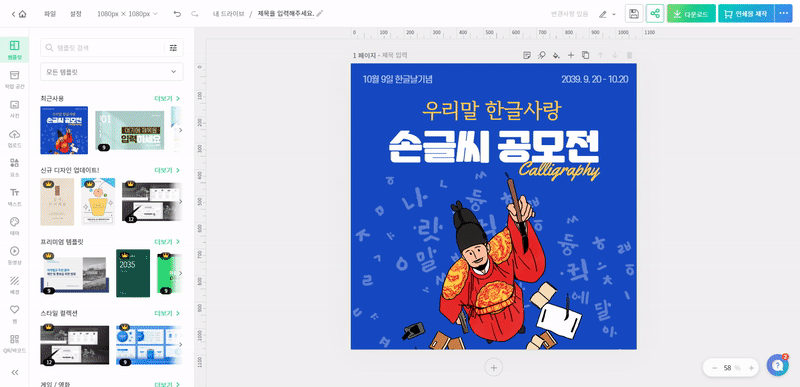Click the save floppy disk icon
The width and height of the screenshot is (800, 387).
click(634, 14)
